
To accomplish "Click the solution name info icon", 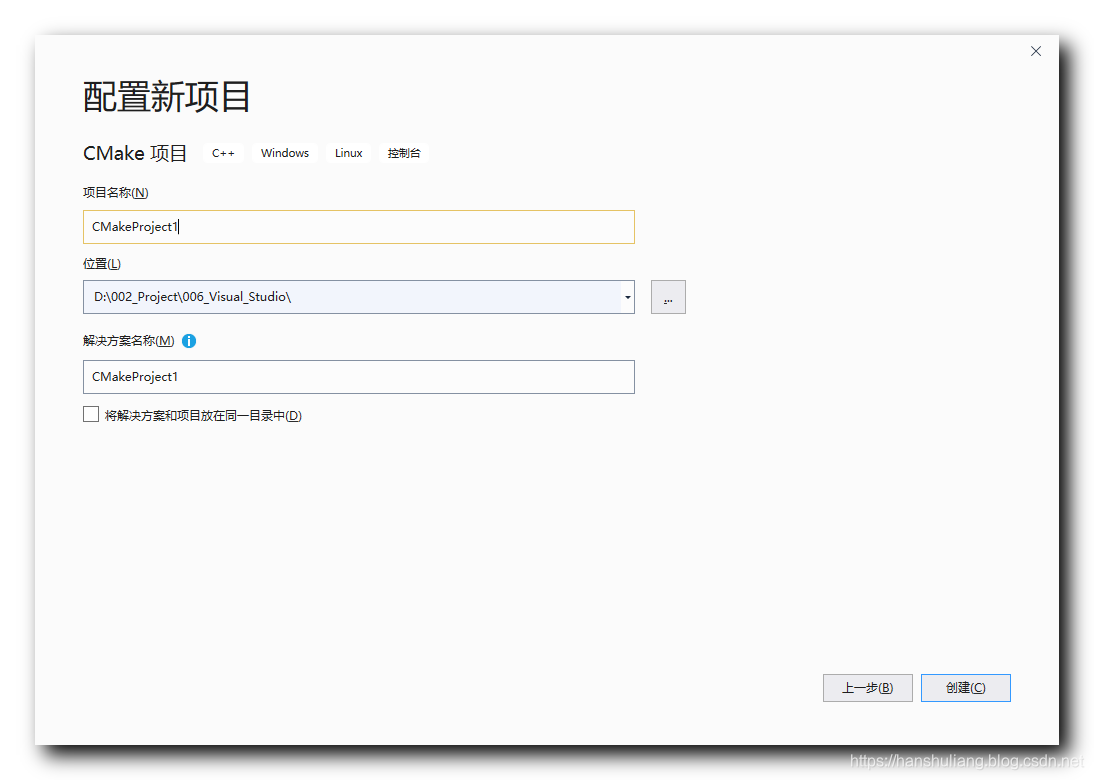I will [189, 341].
